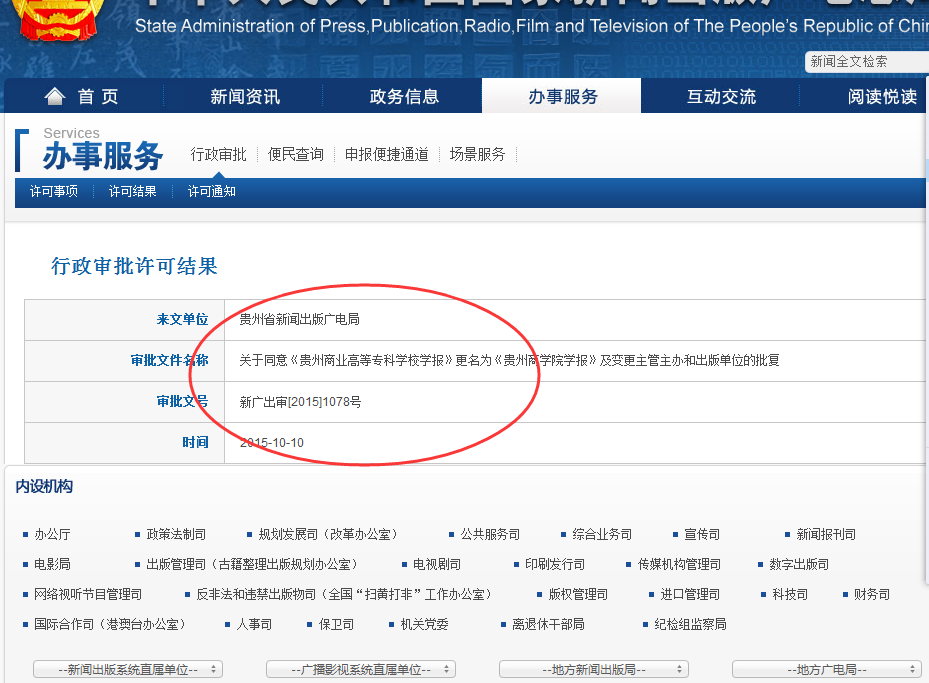
Task: Open the 新闻资讯 menu
Action: (x=245, y=97)
